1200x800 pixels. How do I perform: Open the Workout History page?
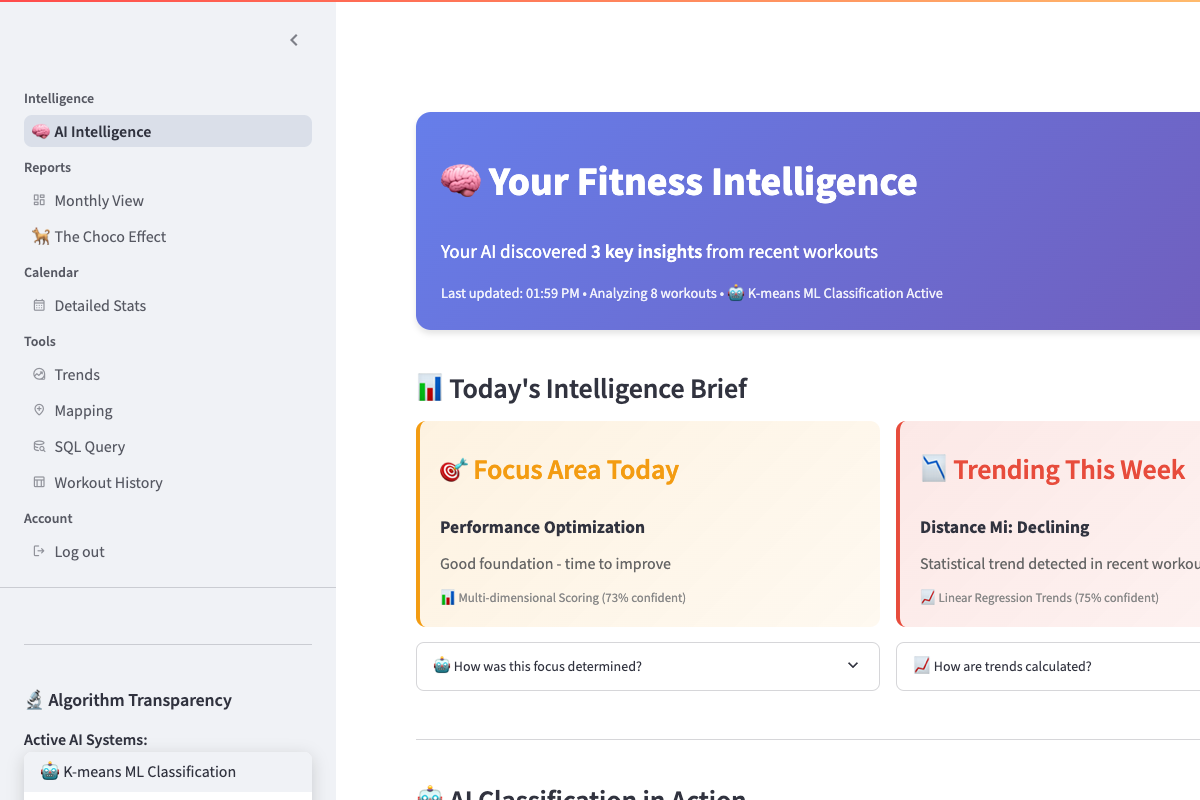click(x=108, y=482)
